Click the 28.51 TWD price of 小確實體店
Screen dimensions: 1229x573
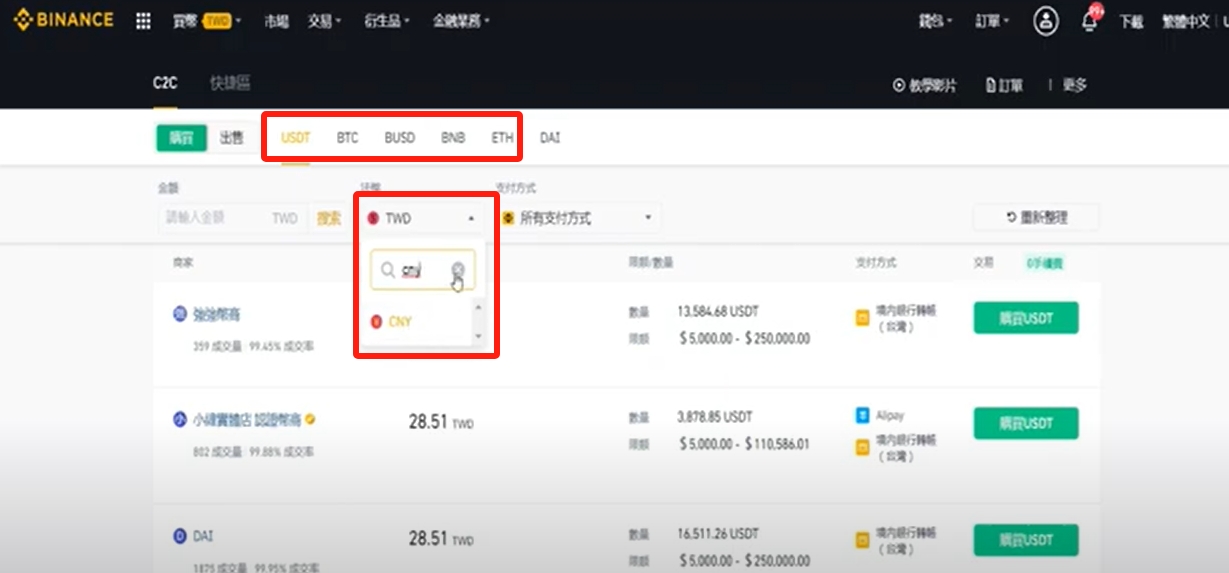(x=441, y=422)
